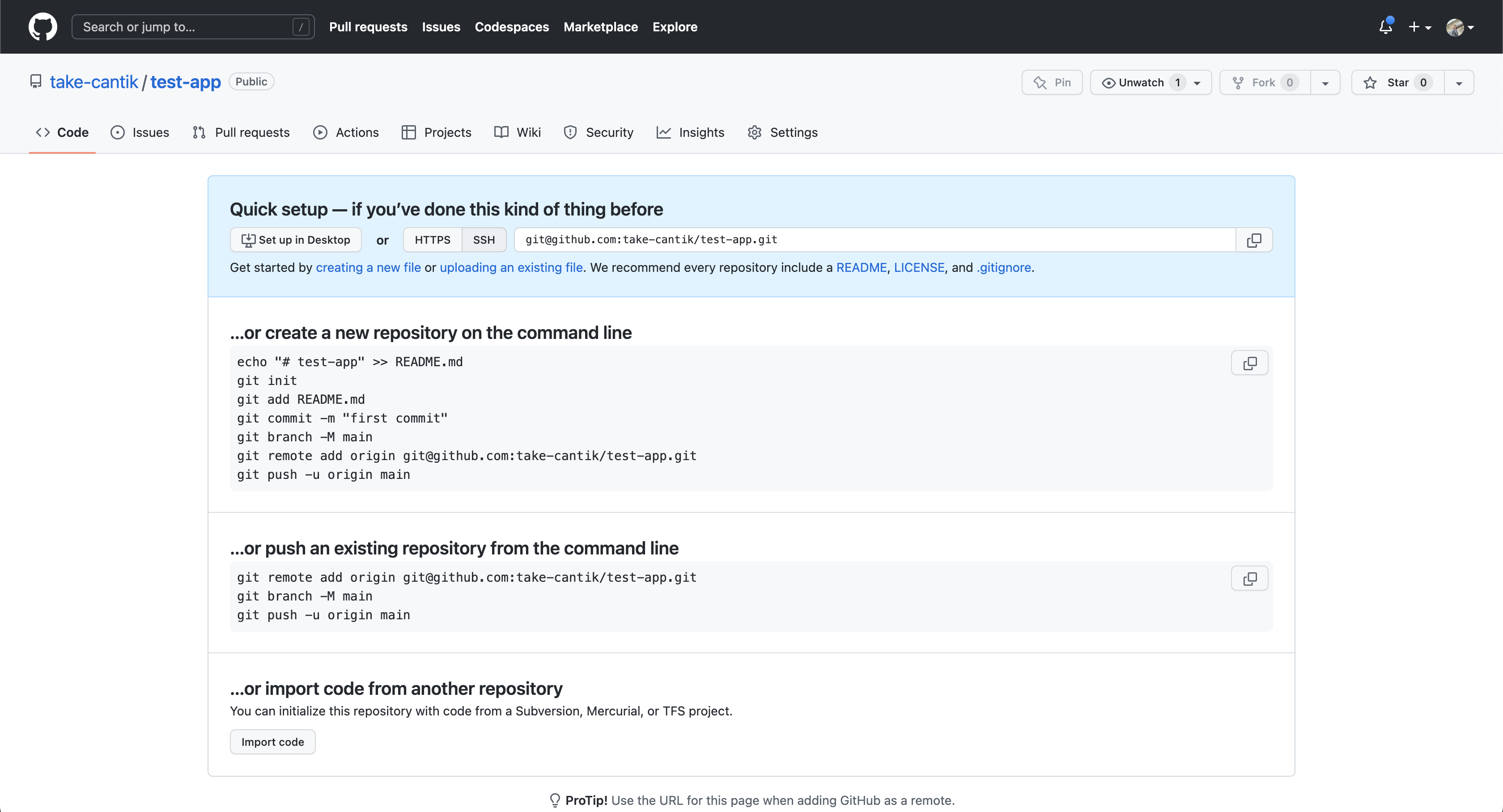This screenshot has width=1503, height=812.
Task: Expand the Fork options dropdown arrow
Action: (x=1325, y=83)
